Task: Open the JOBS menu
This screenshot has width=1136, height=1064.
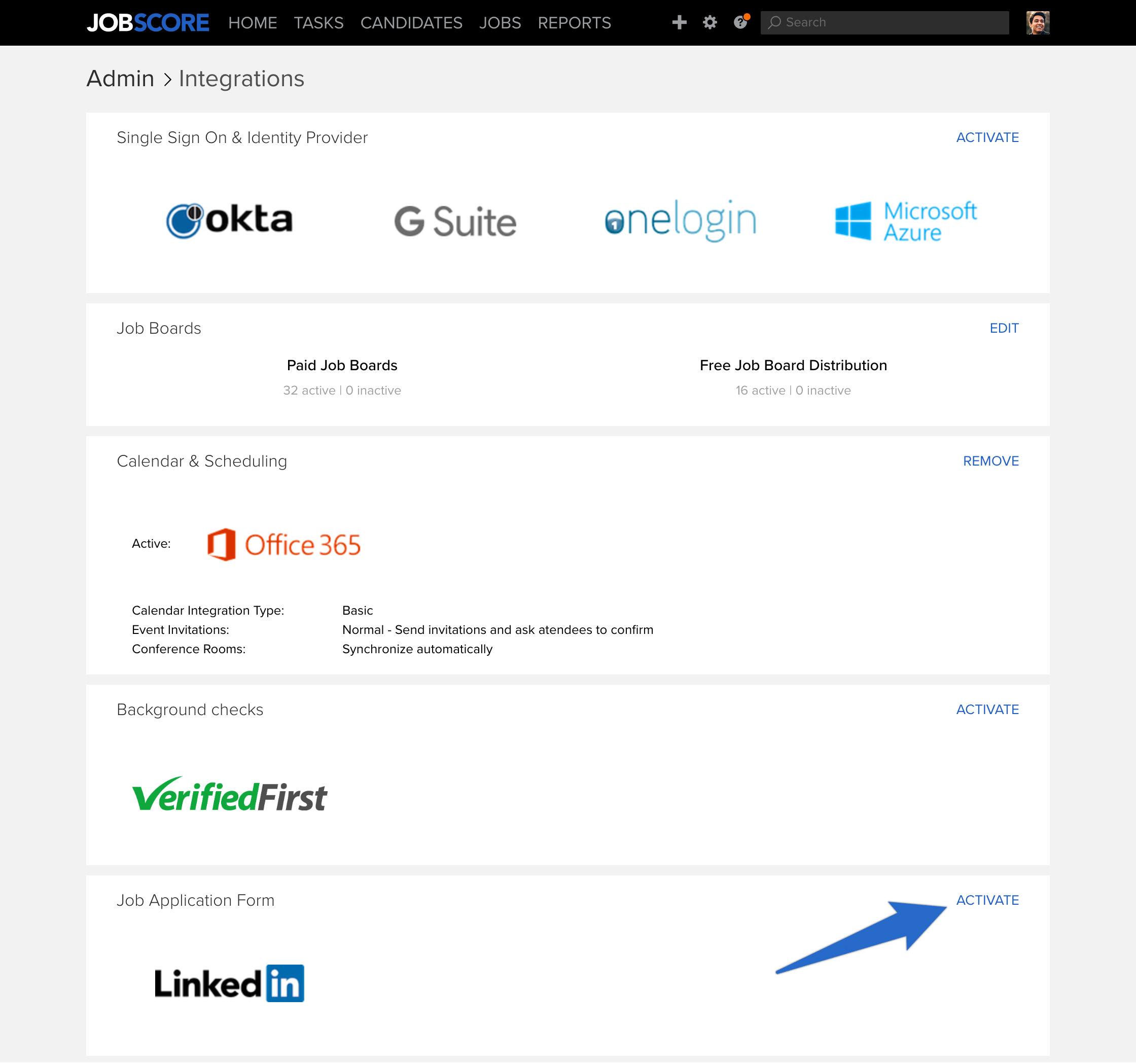Action: point(500,23)
